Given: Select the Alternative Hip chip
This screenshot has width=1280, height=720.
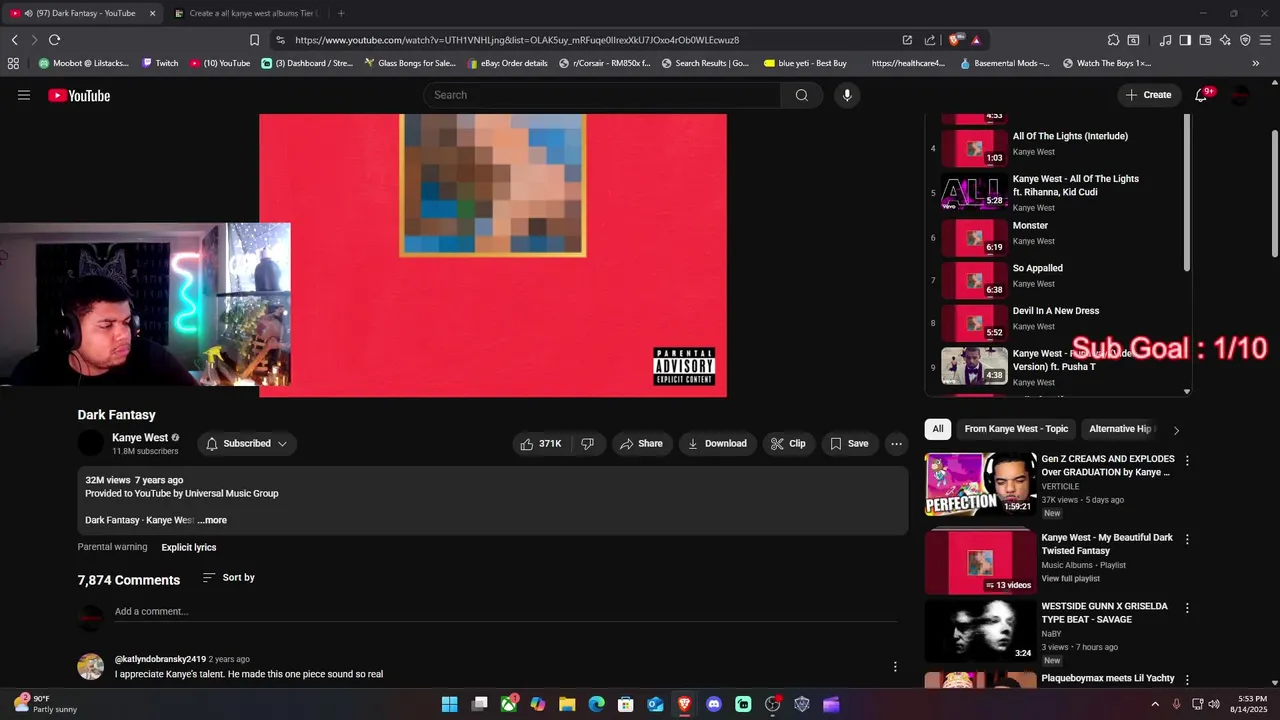Looking at the screenshot, I should (1120, 429).
